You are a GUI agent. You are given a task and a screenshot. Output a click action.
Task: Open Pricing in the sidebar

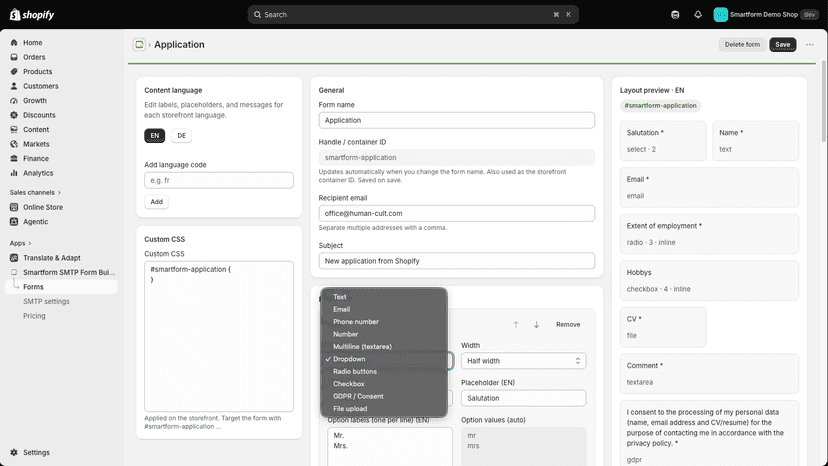34,316
